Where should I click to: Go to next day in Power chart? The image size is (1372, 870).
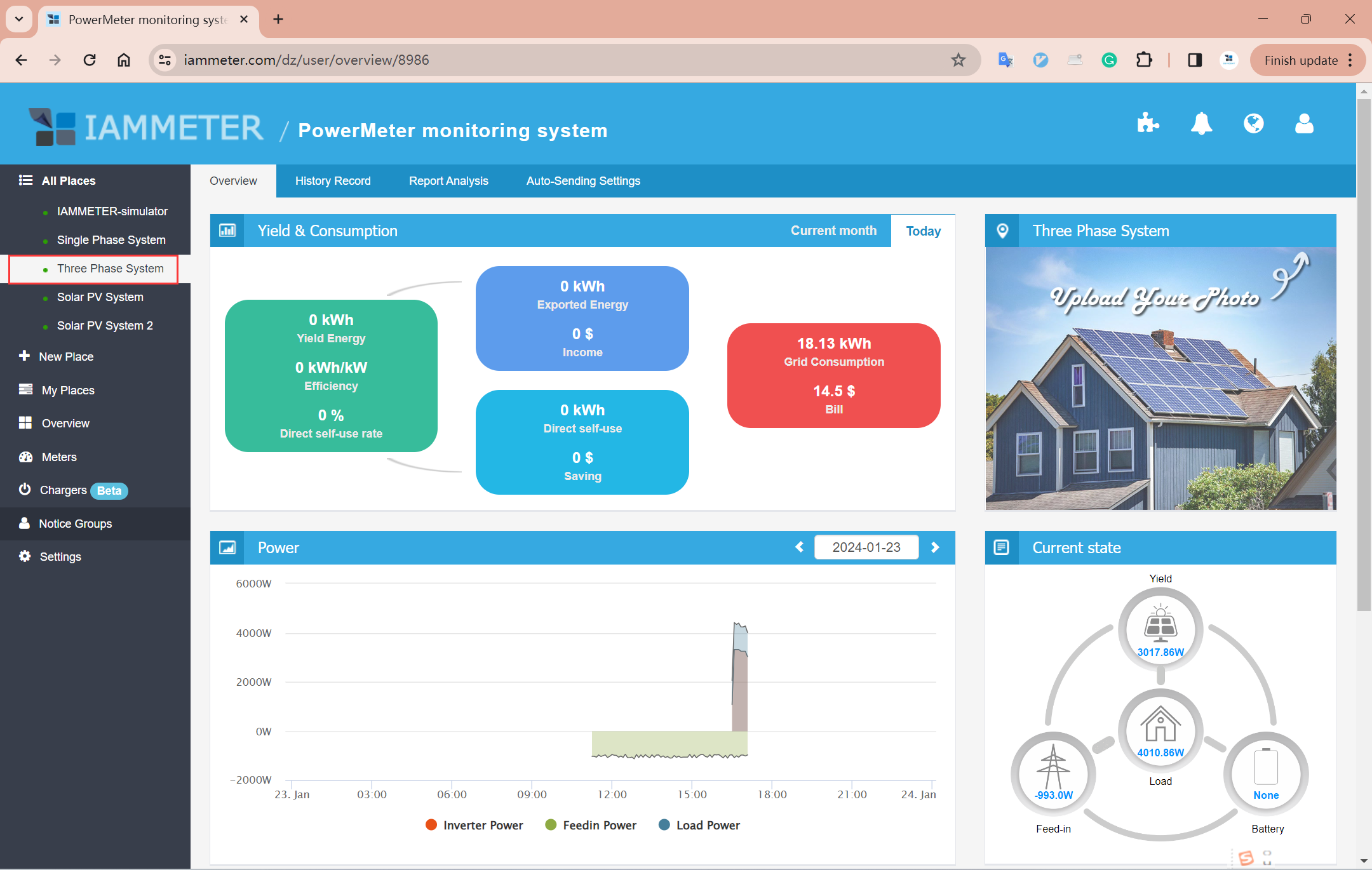[935, 547]
